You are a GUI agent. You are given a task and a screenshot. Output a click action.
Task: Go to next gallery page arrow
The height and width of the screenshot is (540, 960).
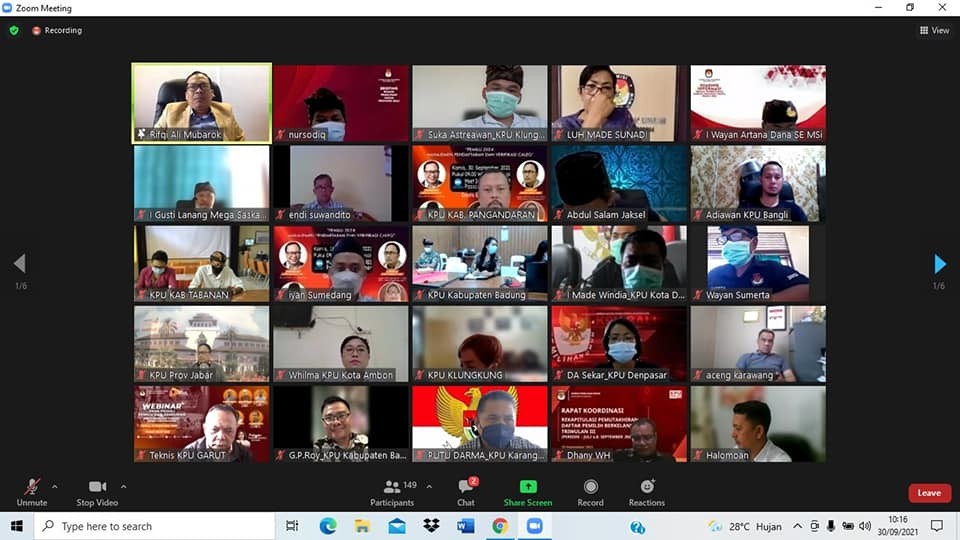939,264
